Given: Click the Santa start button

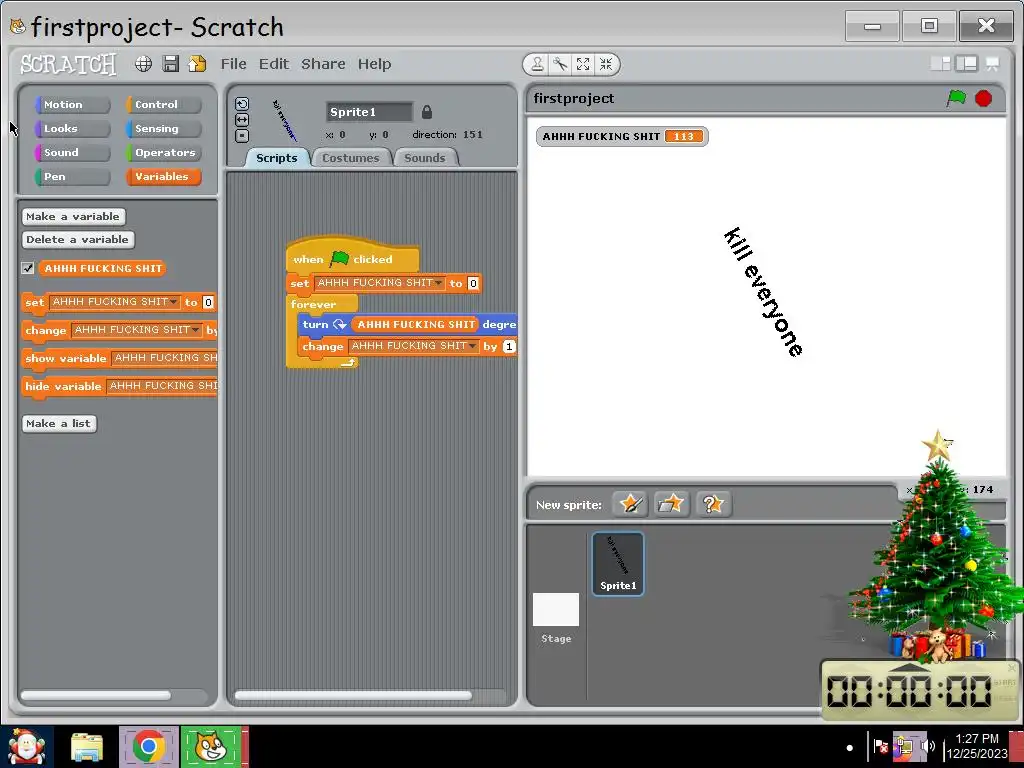Looking at the screenshot, I should [27, 746].
